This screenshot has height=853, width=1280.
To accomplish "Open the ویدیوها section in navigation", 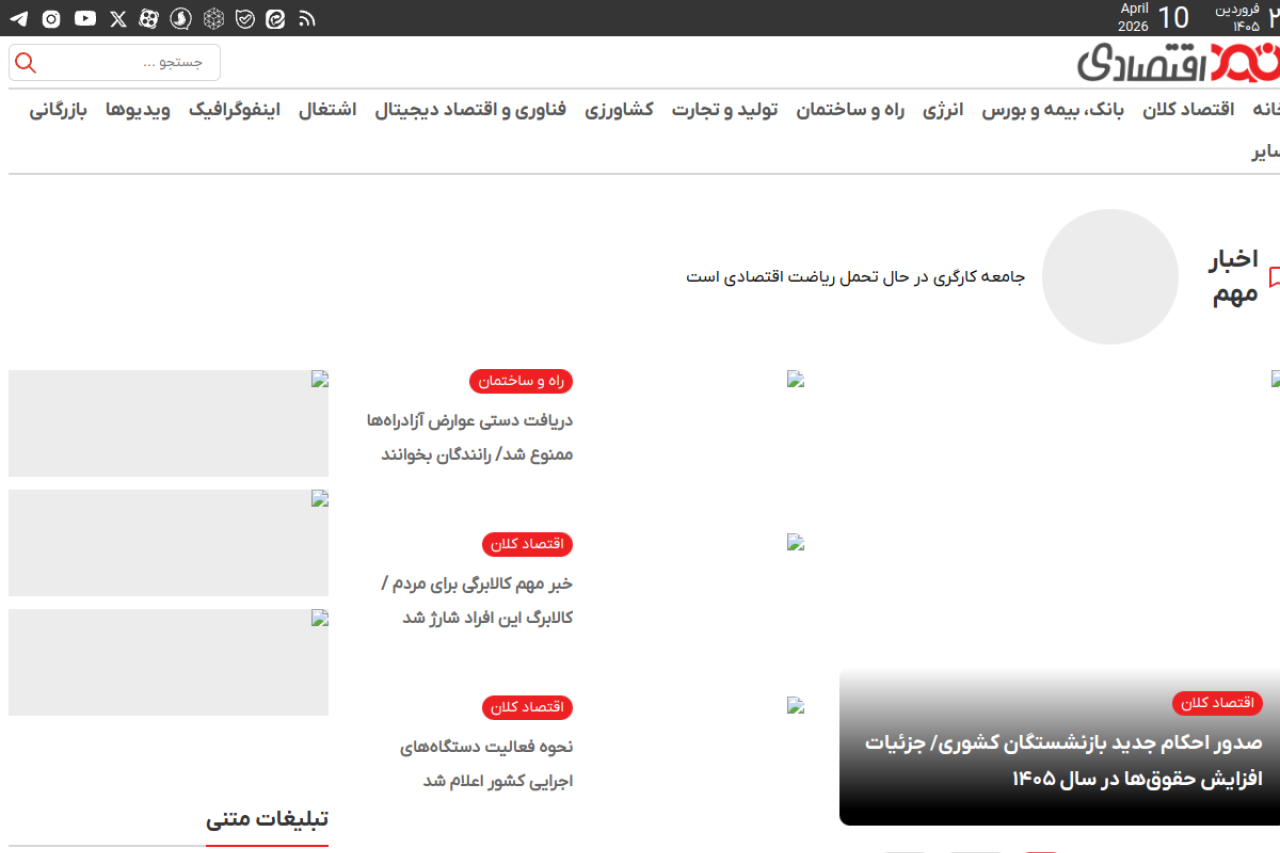I will click(137, 110).
